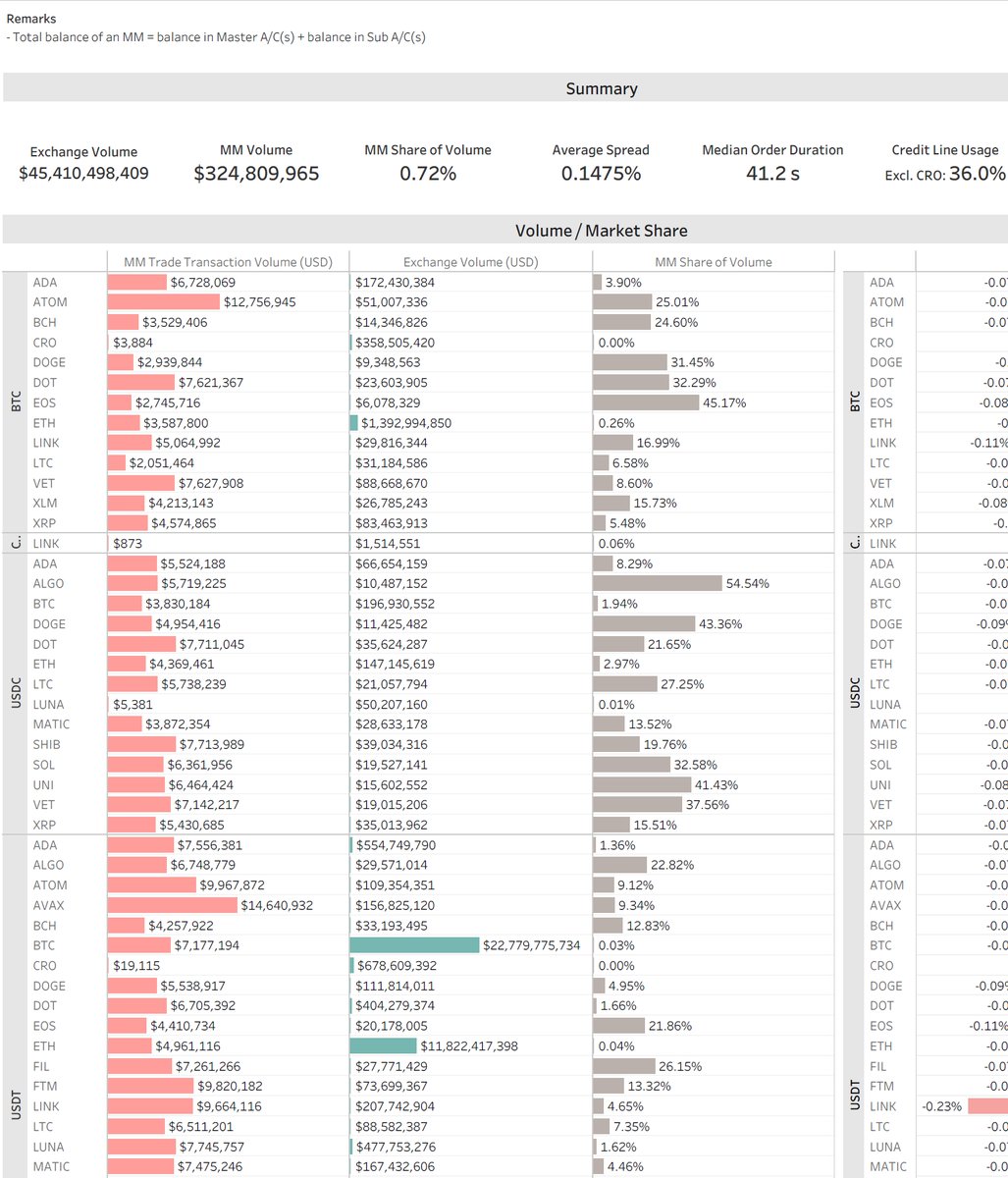Click the teal bar beside $22,779,775,734

click(415, 945)
